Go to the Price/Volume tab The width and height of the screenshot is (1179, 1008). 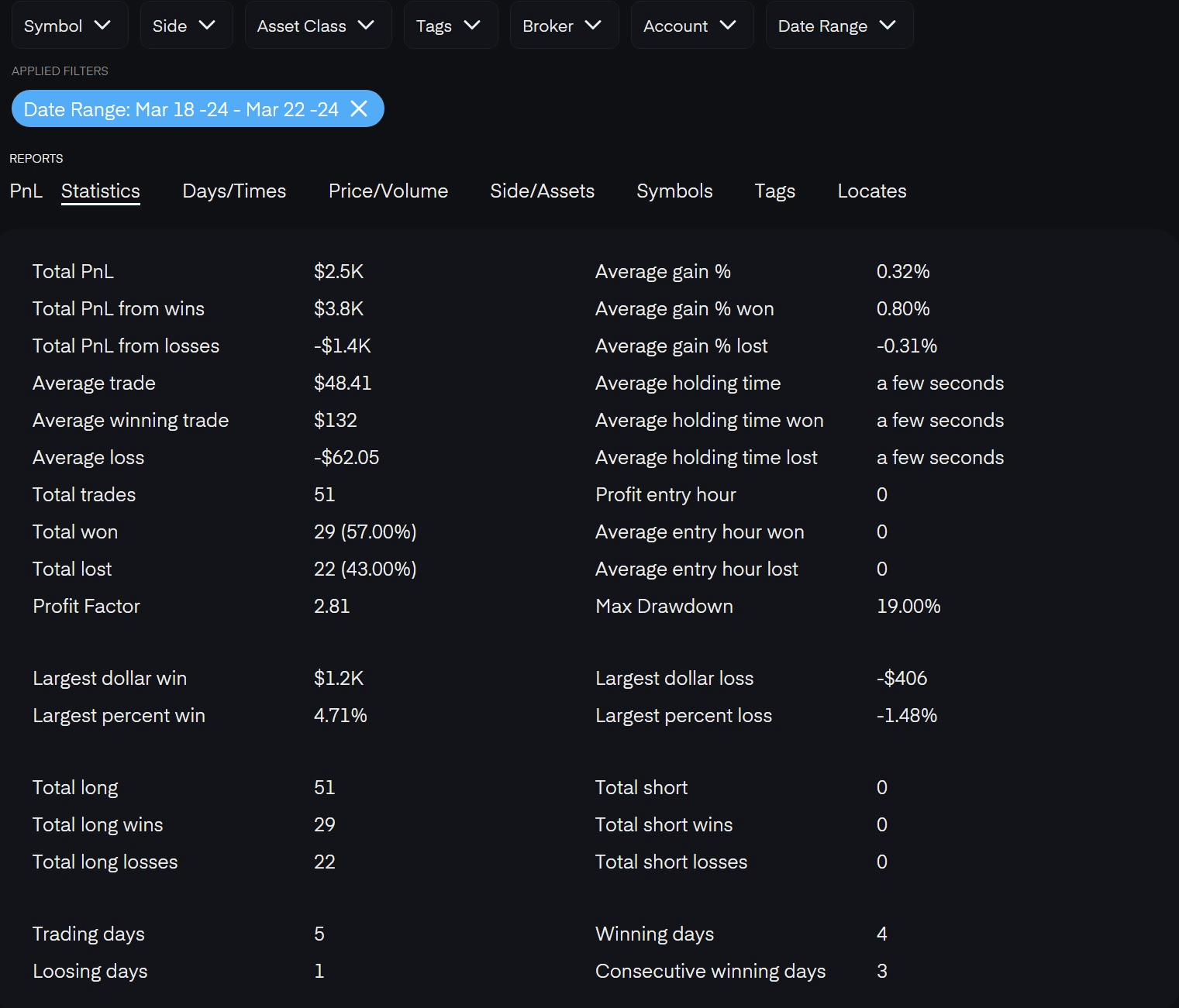388,191
